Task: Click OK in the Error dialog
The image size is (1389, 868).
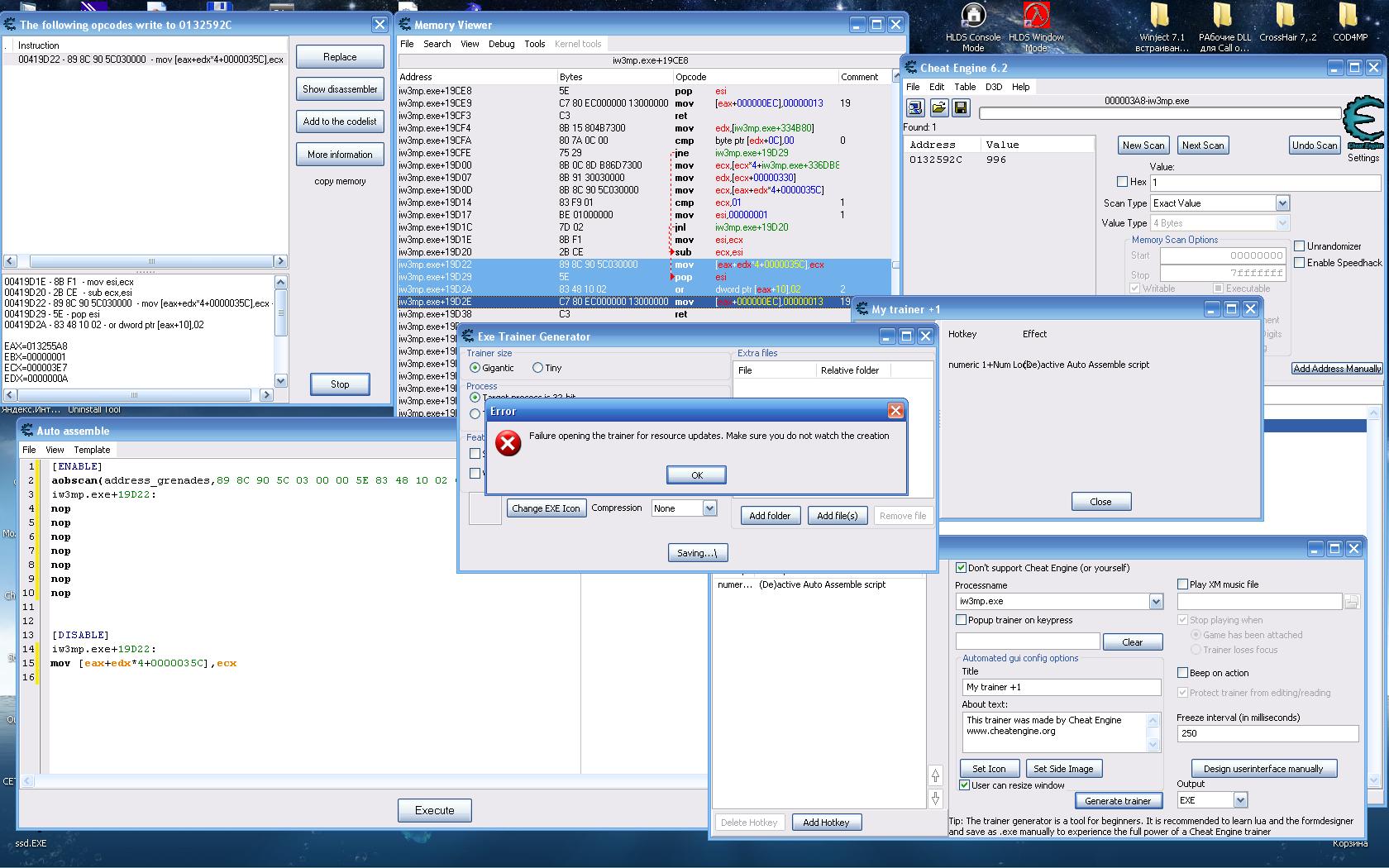Action: [697, 475]
